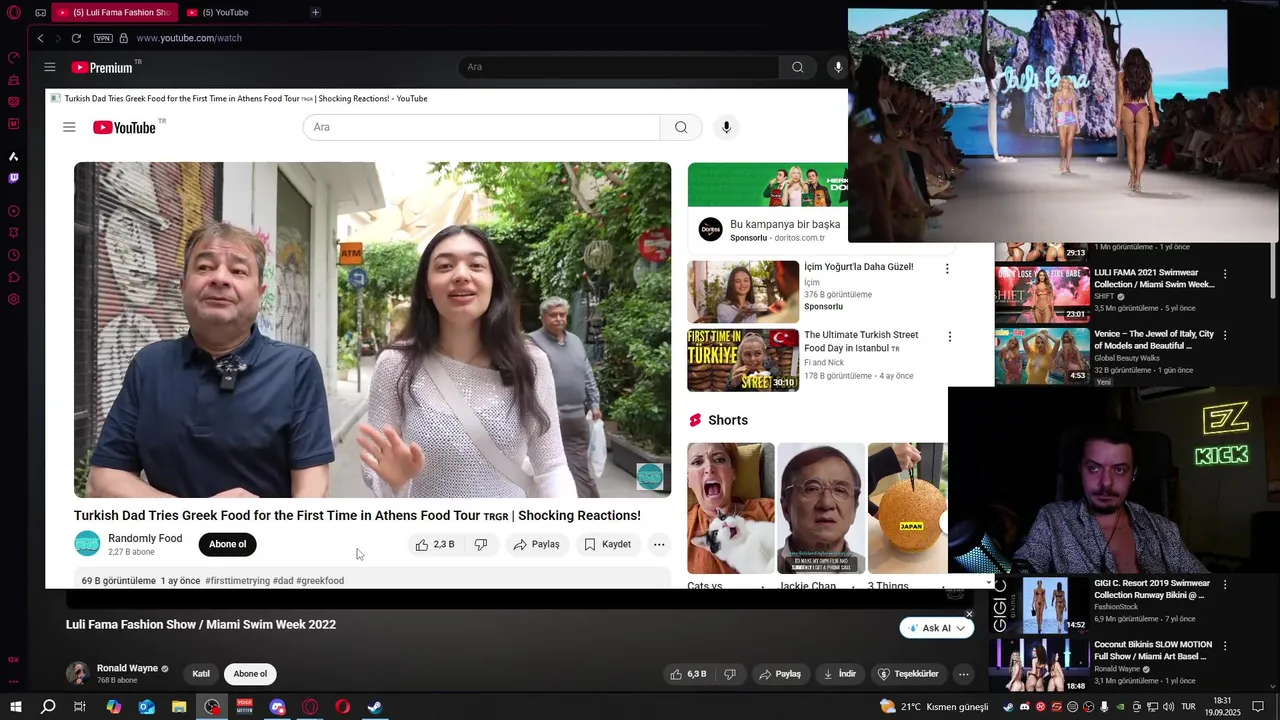Screen dimensions: 1280x720
Task: Go back with the browser back arrow
Action: click(40, 38)
